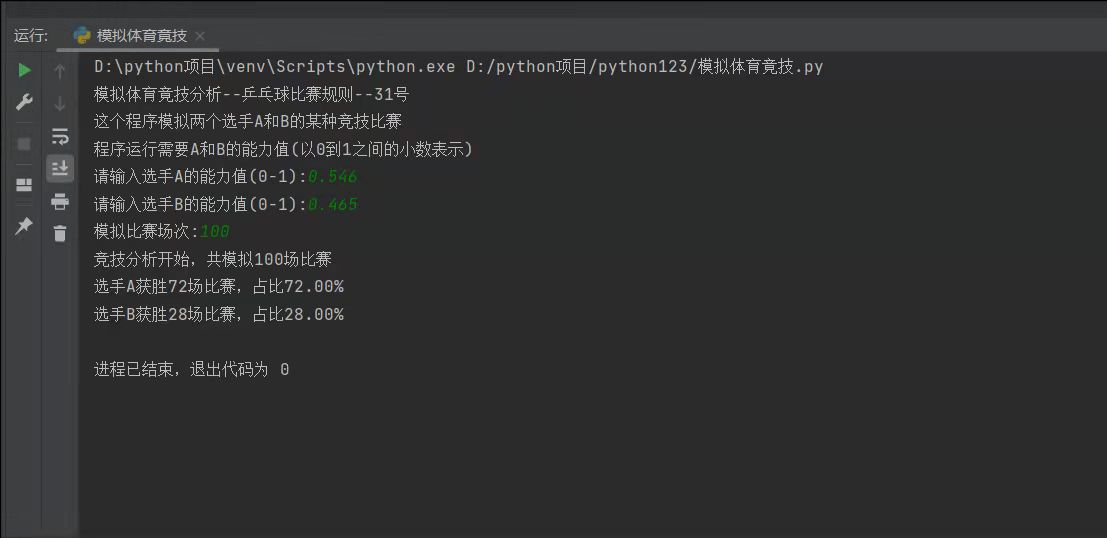This screenshot has width=1107, height=538.
Task: Click the up arrow navigation icon
Action: point(60,71)
